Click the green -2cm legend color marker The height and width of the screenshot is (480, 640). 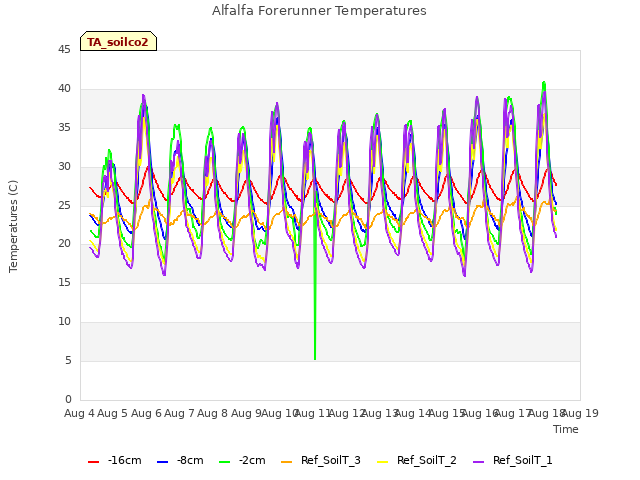[x=224, y=462]
